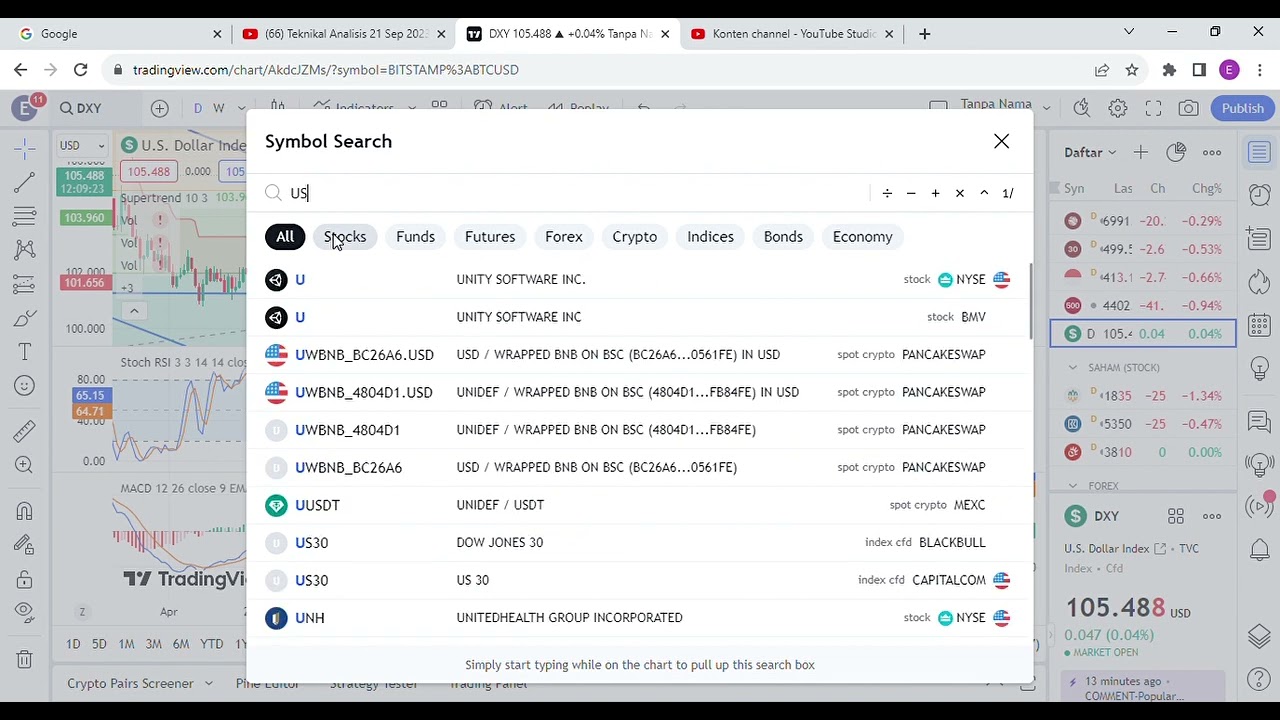
Task: Toggle magnet mode for drawings
Action: coord(25,511)
